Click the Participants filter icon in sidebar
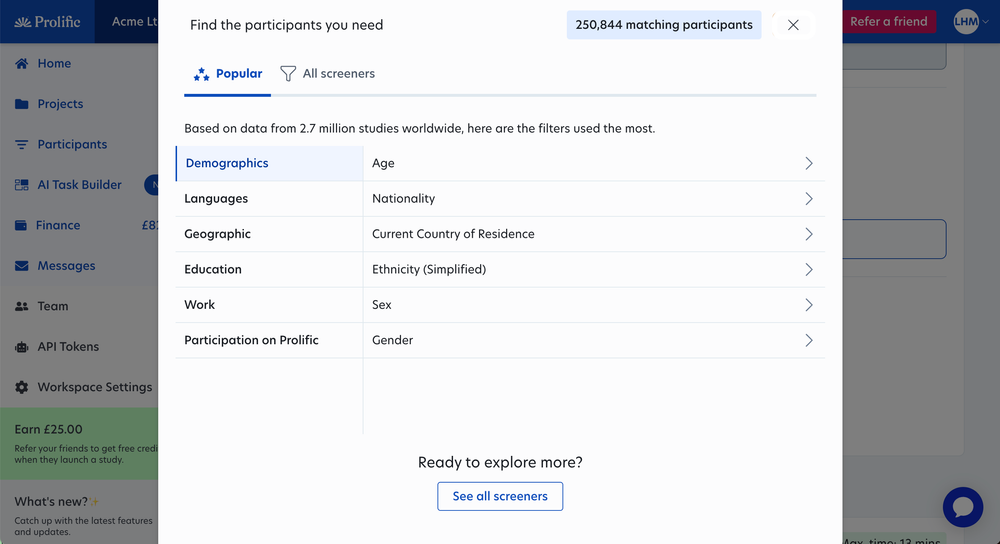 coord(22,144)
